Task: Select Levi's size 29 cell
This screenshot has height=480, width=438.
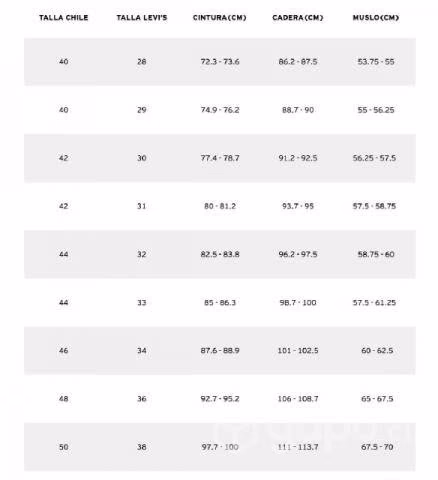Action: 142,110
